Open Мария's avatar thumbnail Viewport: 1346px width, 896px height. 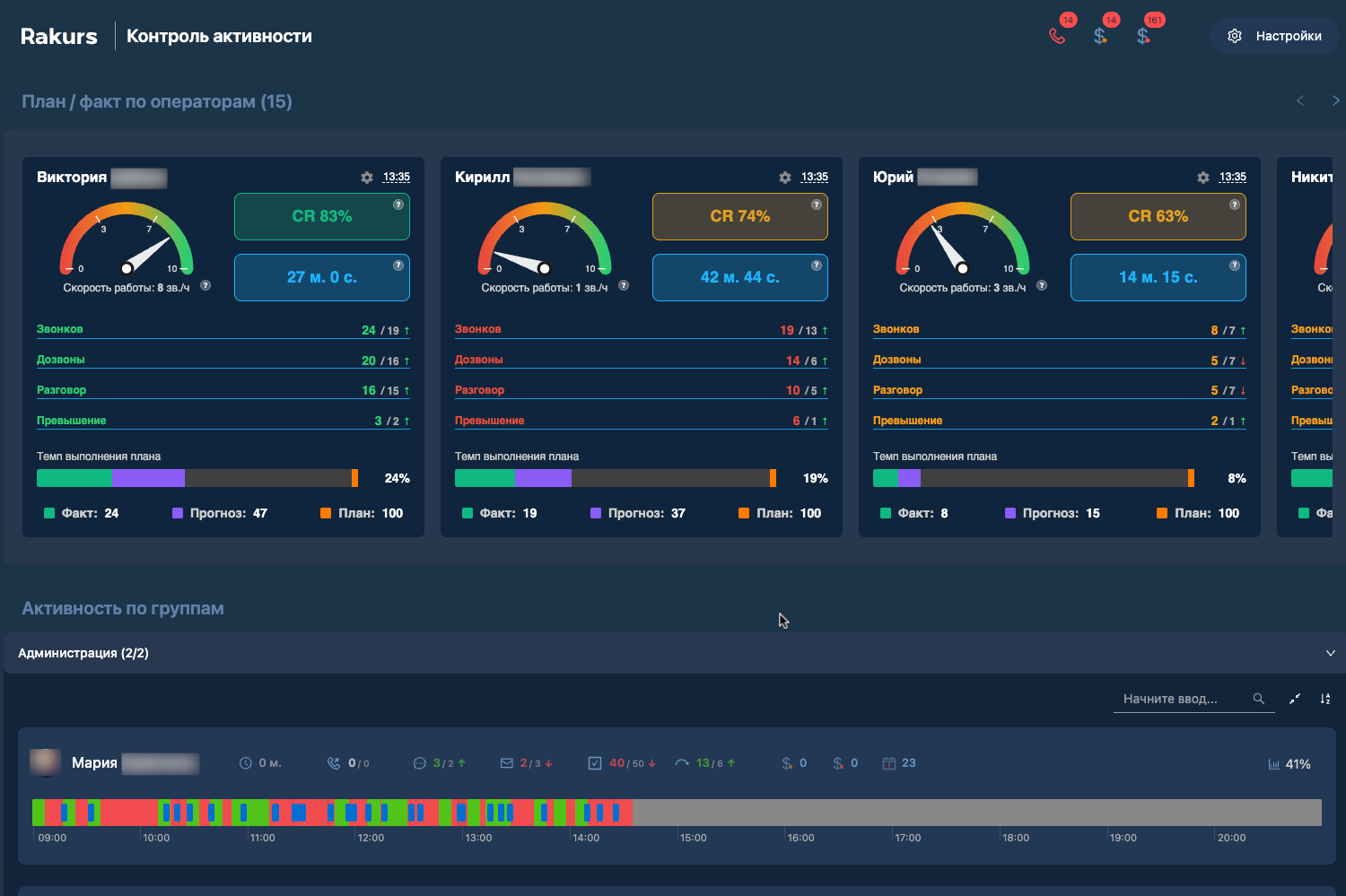45,762
